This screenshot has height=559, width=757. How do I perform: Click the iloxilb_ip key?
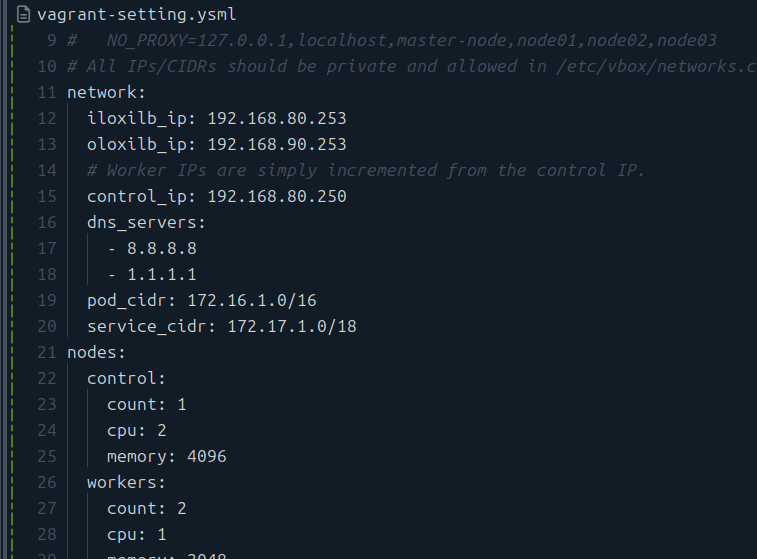[141, 118]
